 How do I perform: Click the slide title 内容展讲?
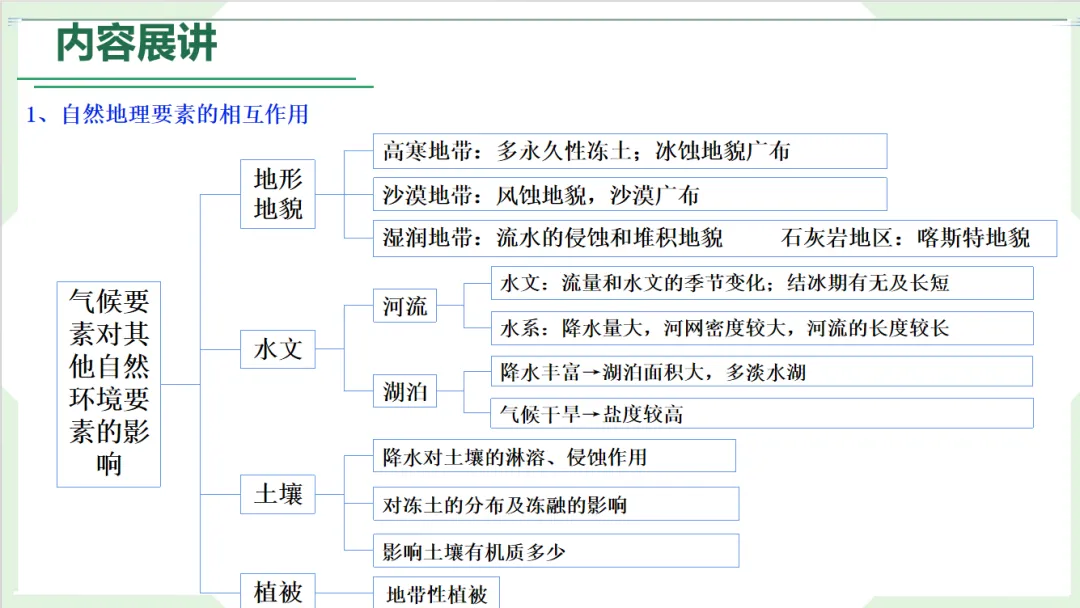[136, 43]
